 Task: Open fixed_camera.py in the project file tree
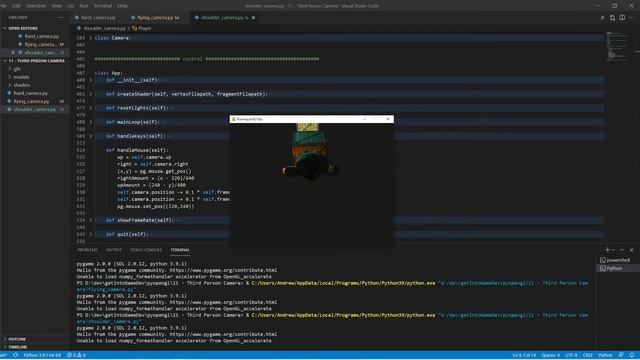(x=31, y=93)
